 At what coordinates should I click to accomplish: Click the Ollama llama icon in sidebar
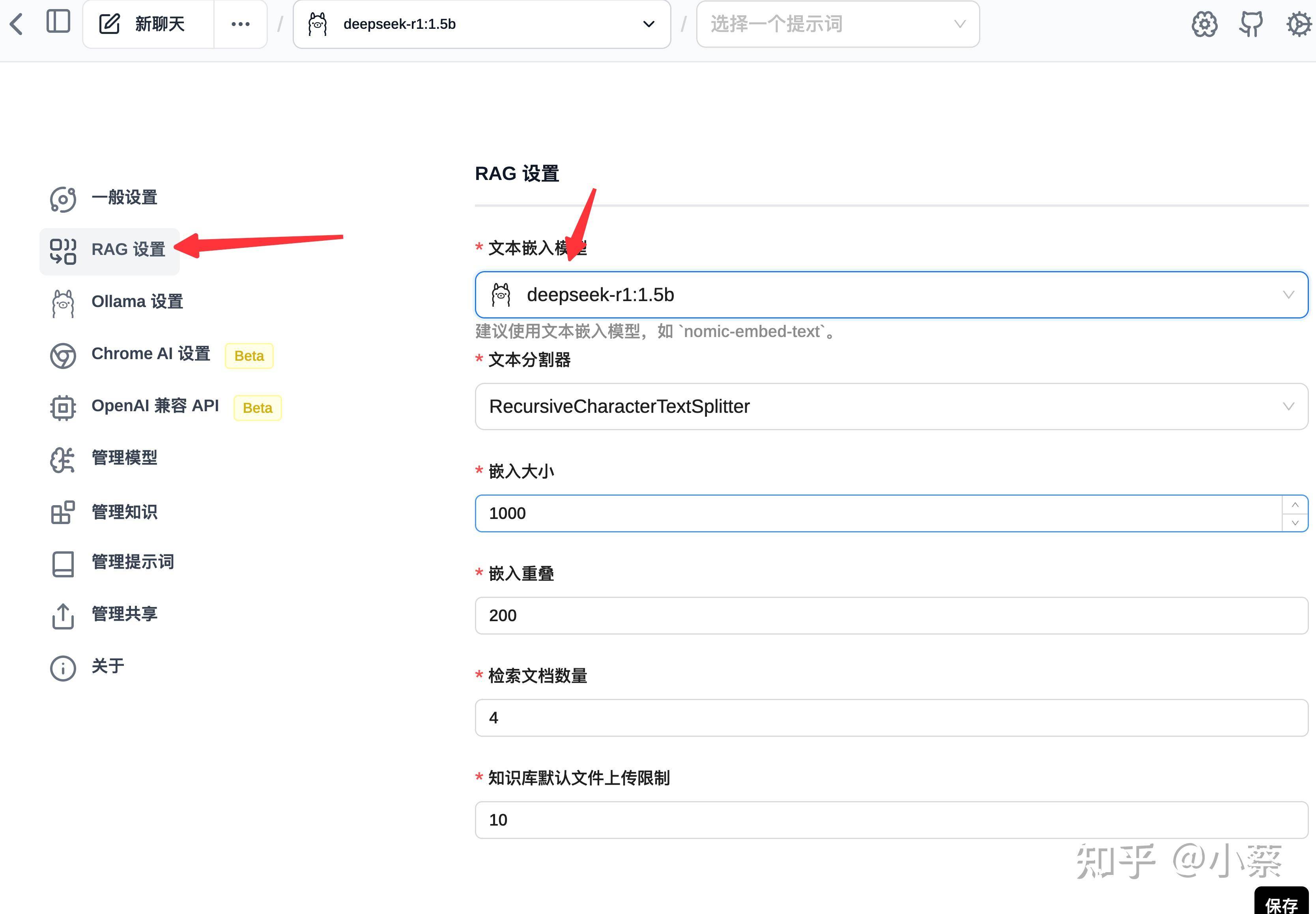[x=63, y=303]
